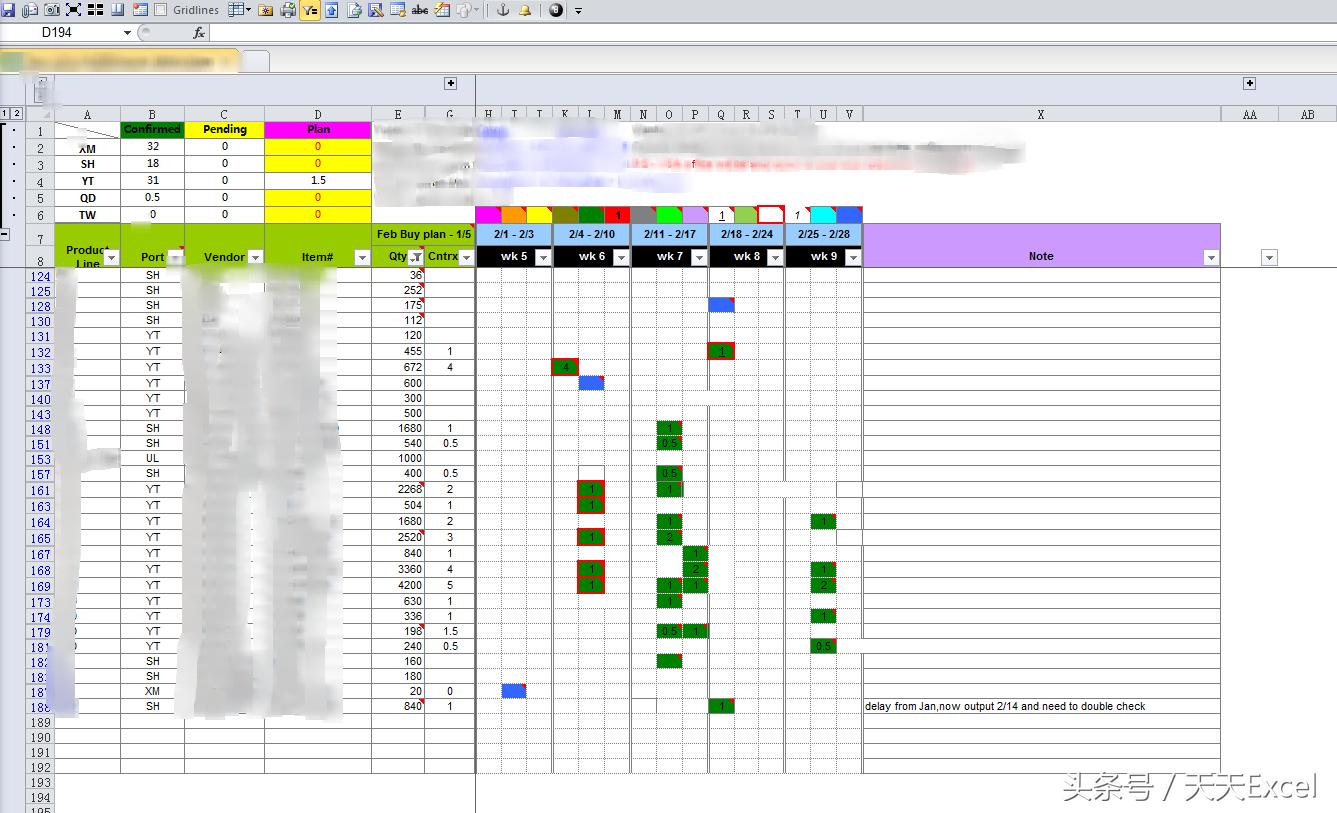The width and height of the screenshot is (1337, 813).
Task: Click the folder with star icon
Action: 266,10
